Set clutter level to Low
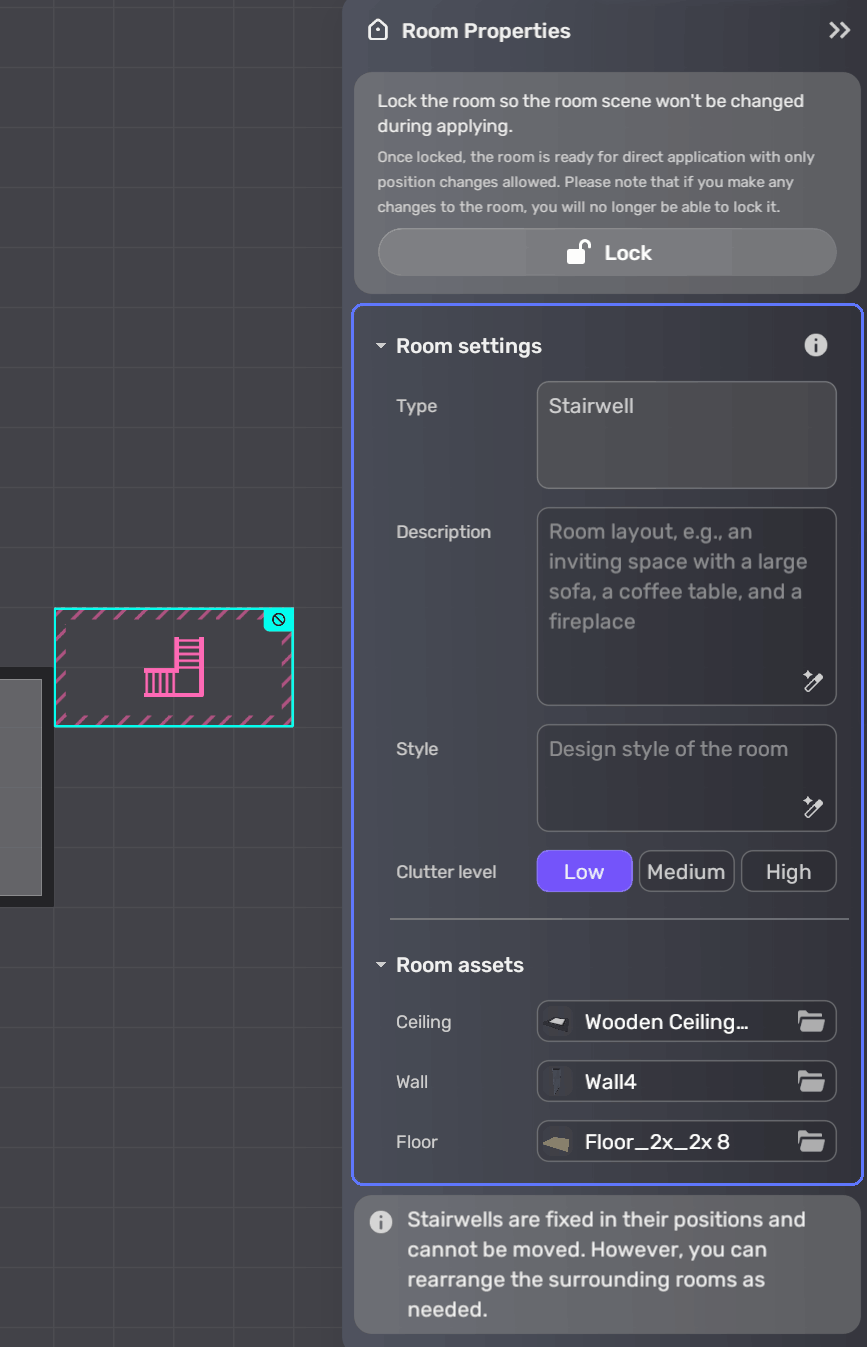 coord(584,872)
